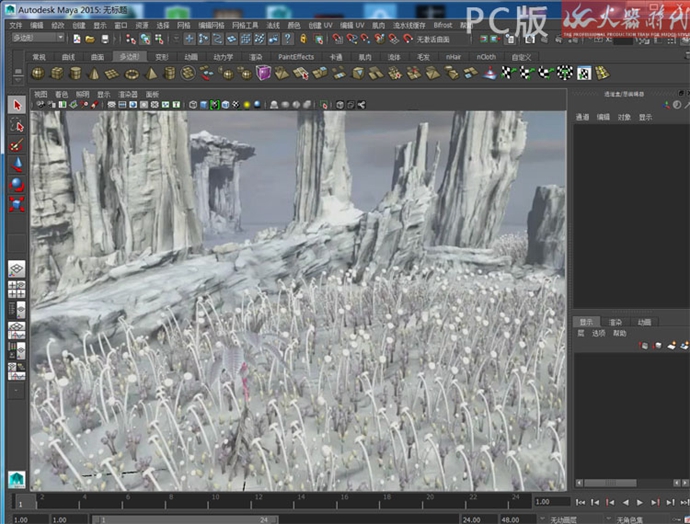Pick the Paint Selection brush tool
This screenshot has height=524, width=690.
coord(16,145)
